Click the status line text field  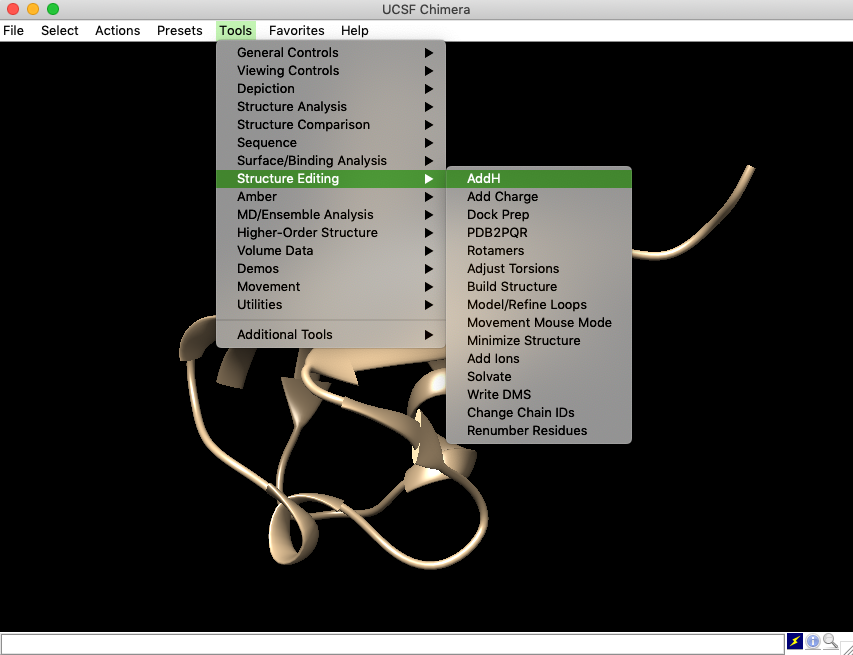[x=392, y=643]
